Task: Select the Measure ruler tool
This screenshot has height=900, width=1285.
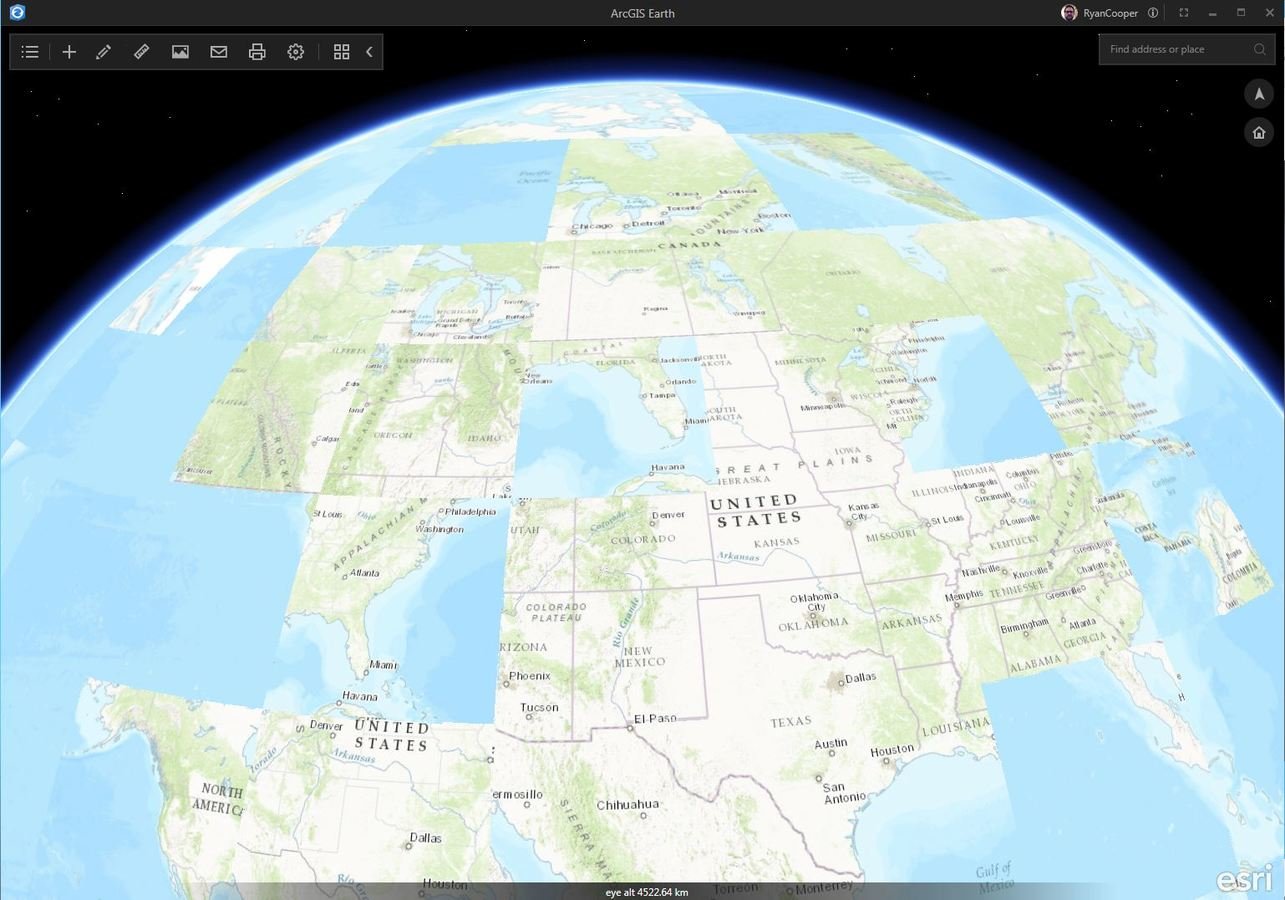Action: pyautogui.click(x=141, y=52)
